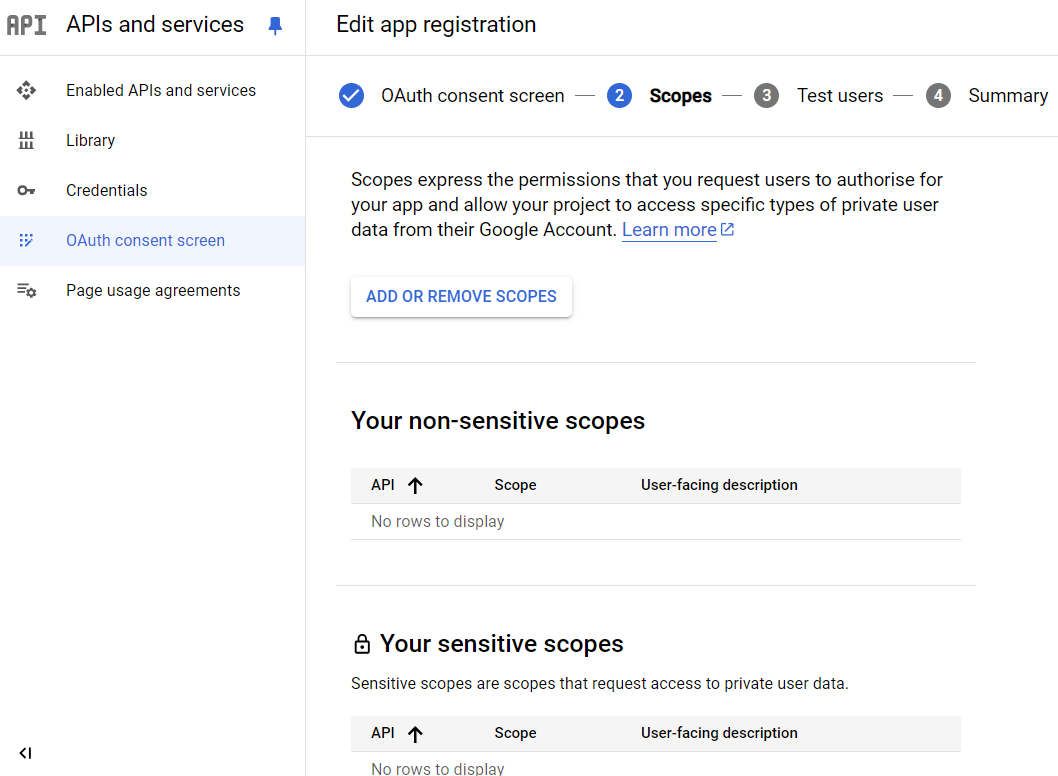The height and width of the screenshot is (776, 1058).
Task: Click the Enabled APIs and services icon
Action: [26, 90]
